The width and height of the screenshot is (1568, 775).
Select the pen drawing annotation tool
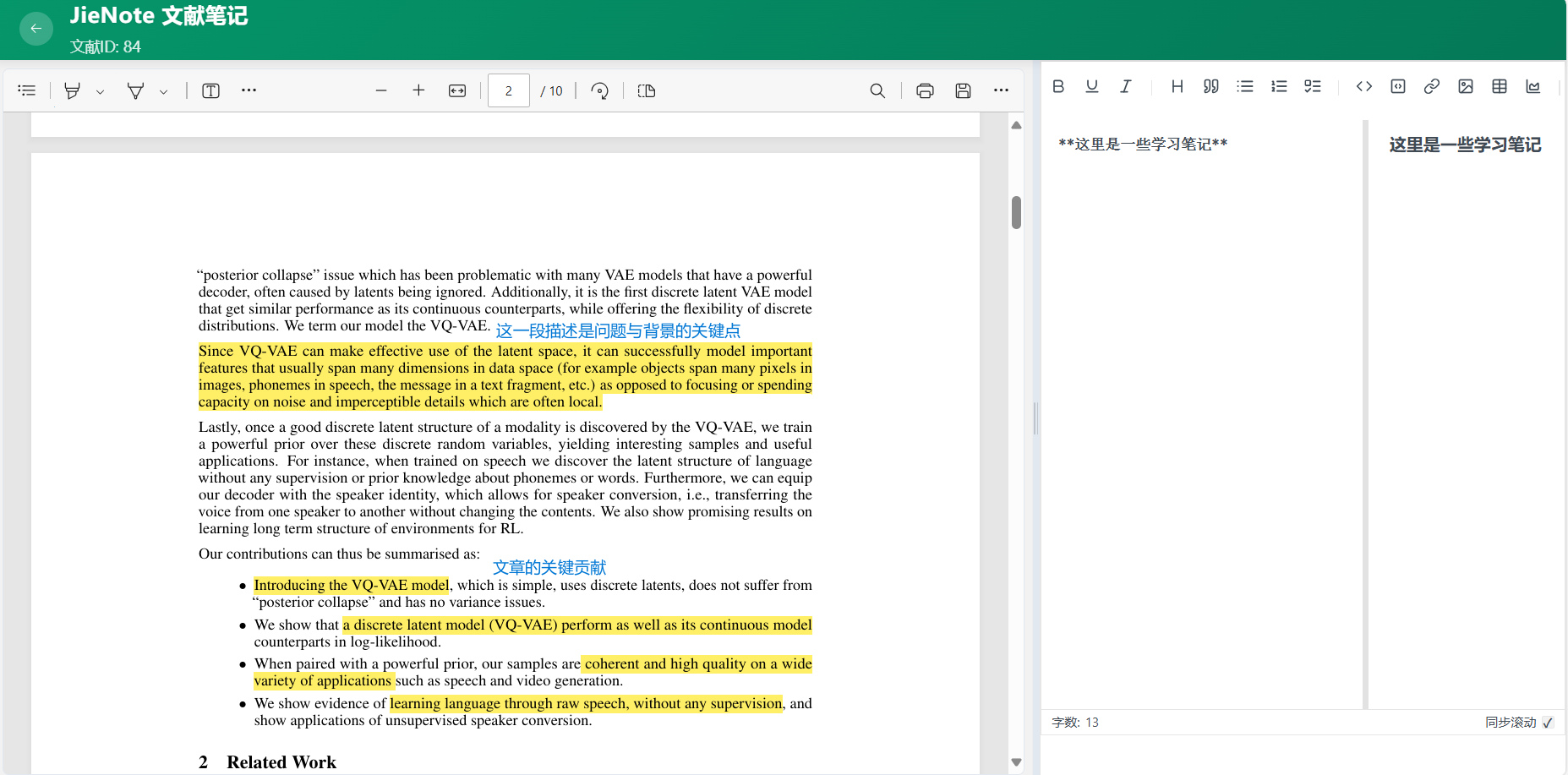(135, 90)
